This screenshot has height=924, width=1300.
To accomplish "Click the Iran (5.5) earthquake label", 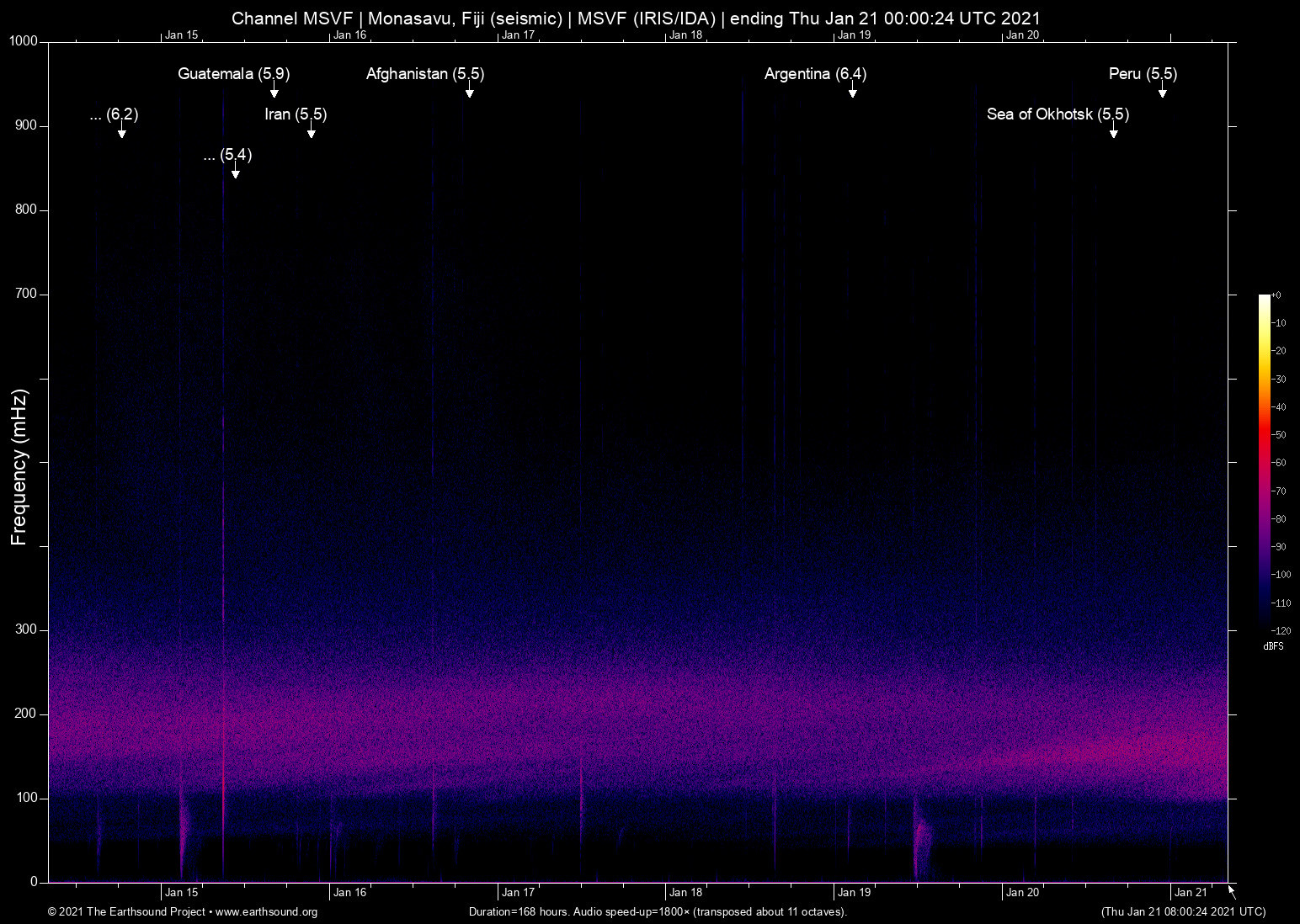I will tap(296, 114).
